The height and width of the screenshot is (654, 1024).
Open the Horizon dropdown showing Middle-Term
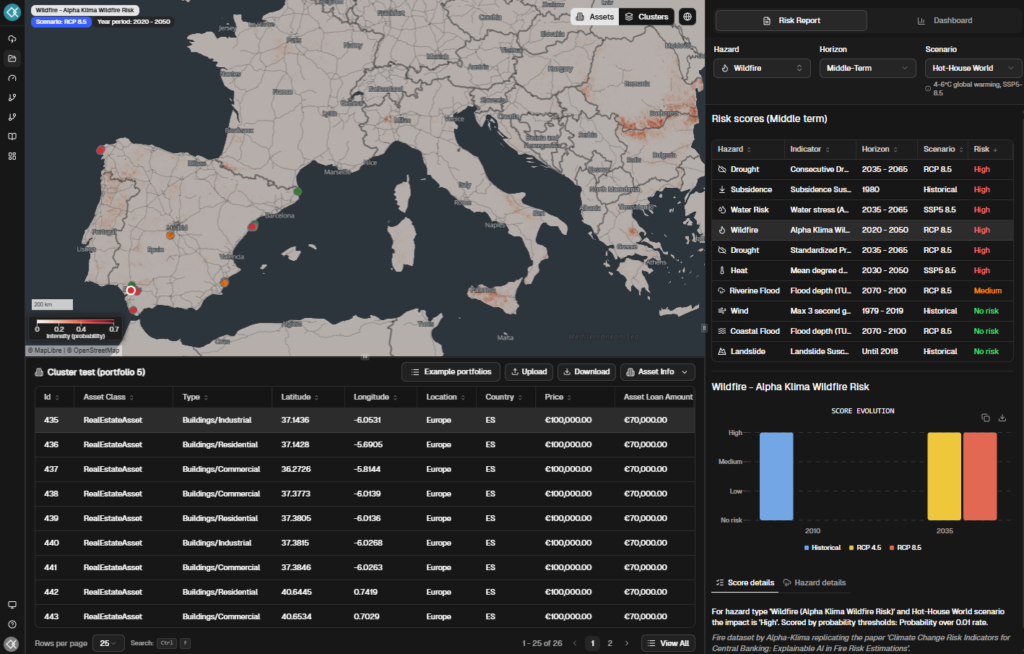[x=867, y=67]
